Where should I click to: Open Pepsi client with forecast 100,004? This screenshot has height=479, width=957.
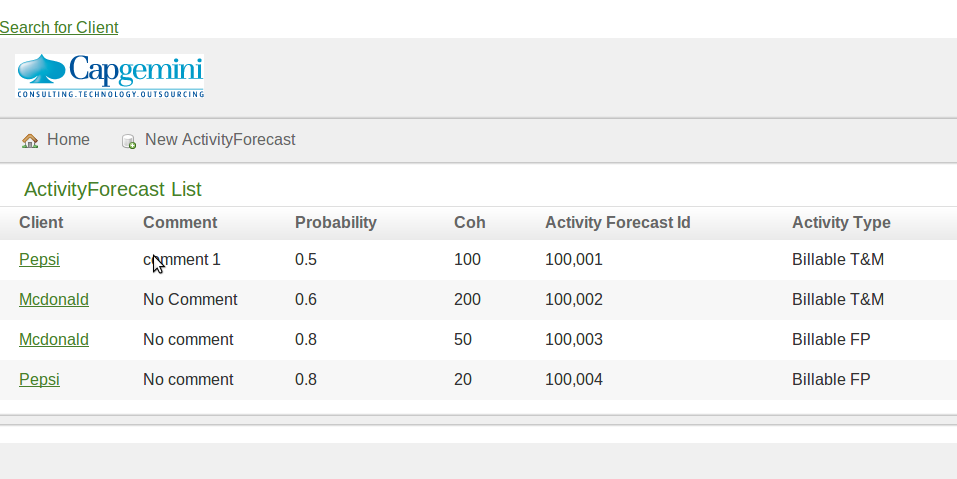[40, 380]
